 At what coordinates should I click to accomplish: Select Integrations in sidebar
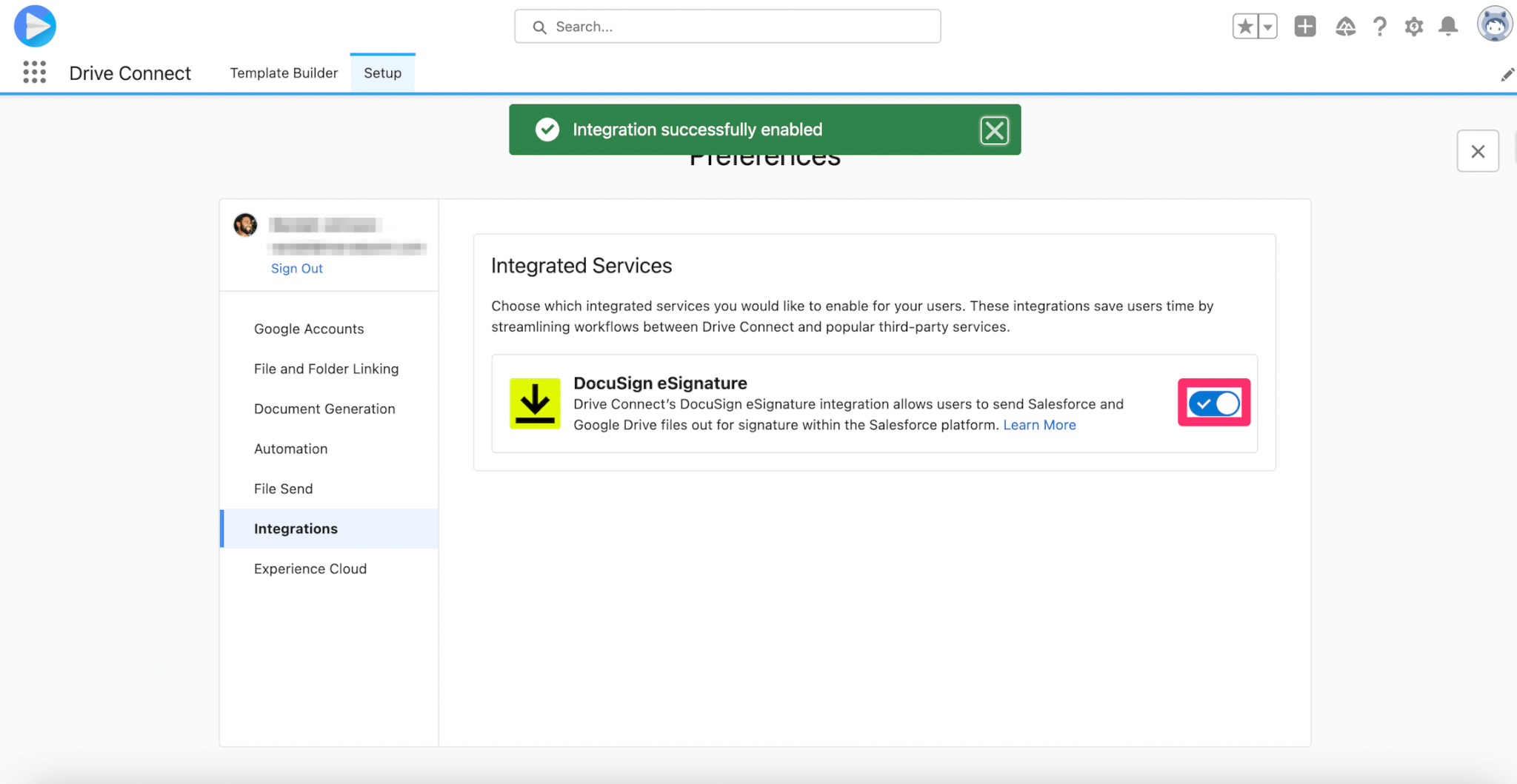tap(329, 529)
